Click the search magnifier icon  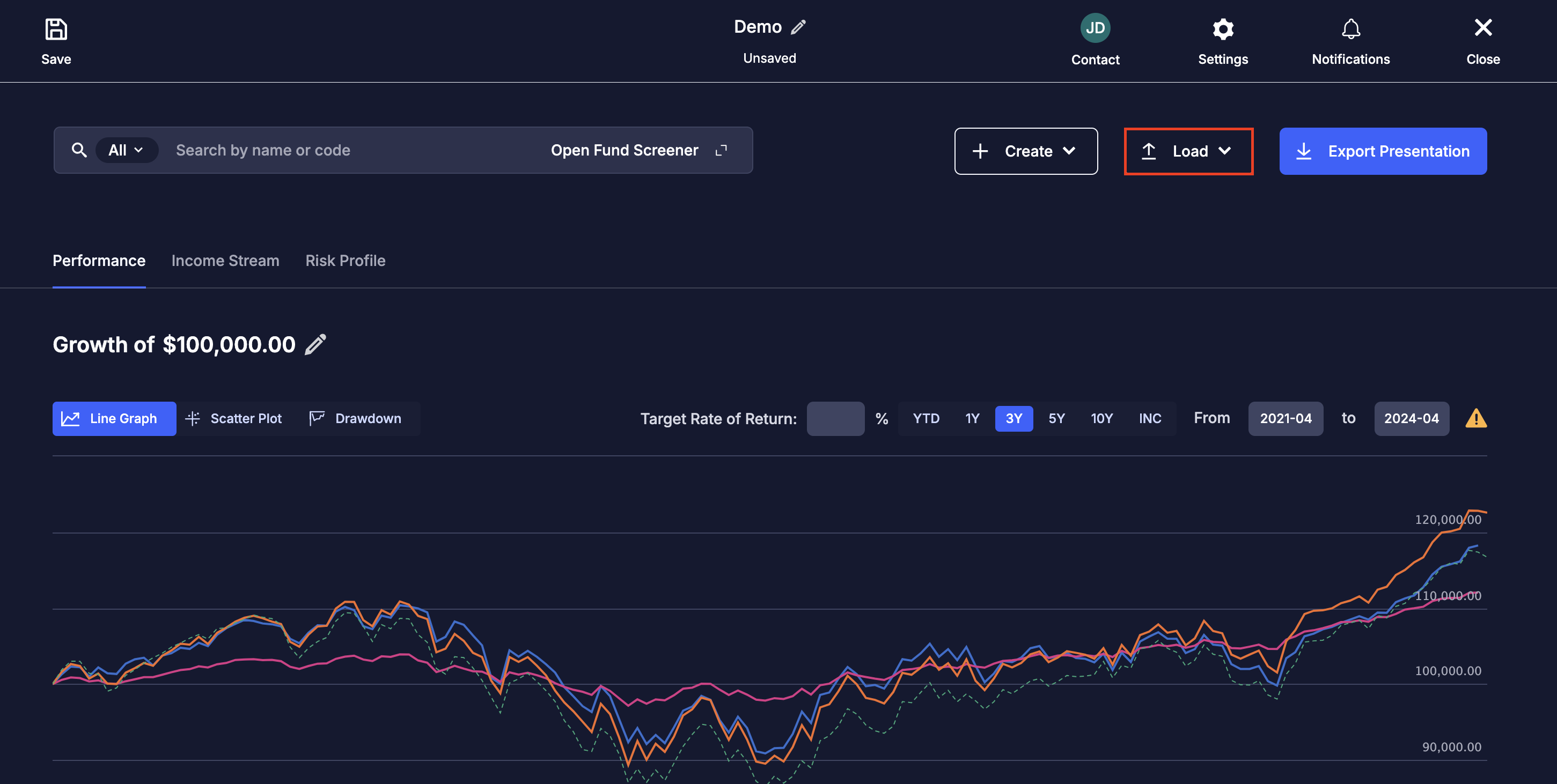[79, 150]
